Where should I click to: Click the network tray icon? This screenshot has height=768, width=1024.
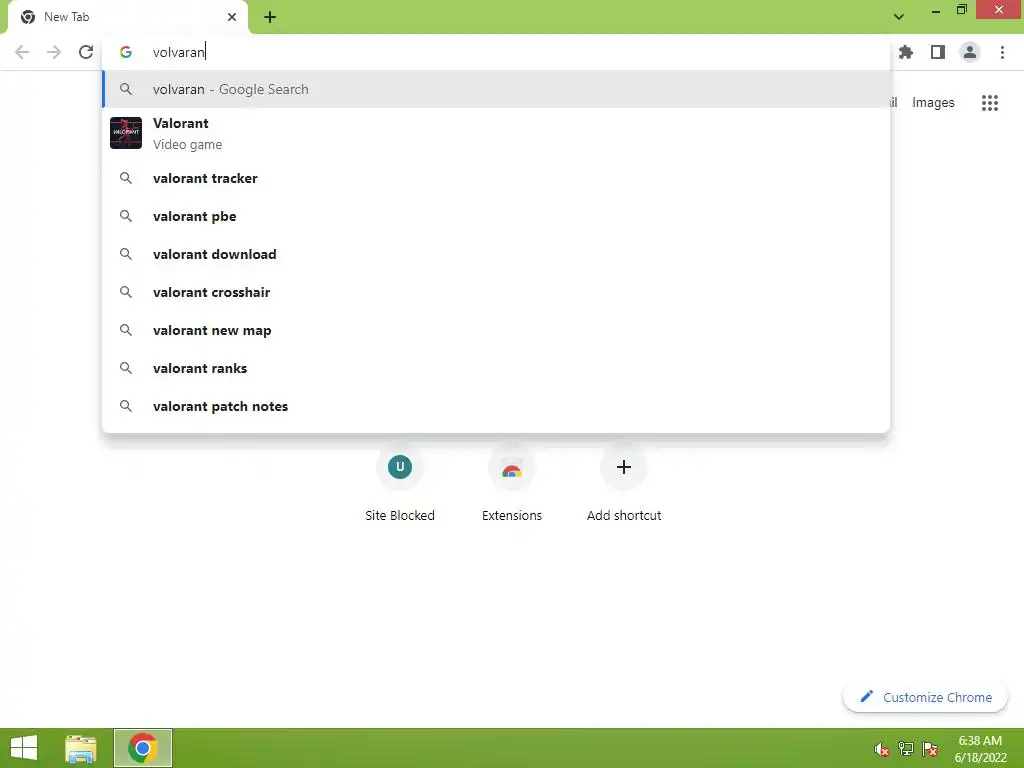[906, 749]
